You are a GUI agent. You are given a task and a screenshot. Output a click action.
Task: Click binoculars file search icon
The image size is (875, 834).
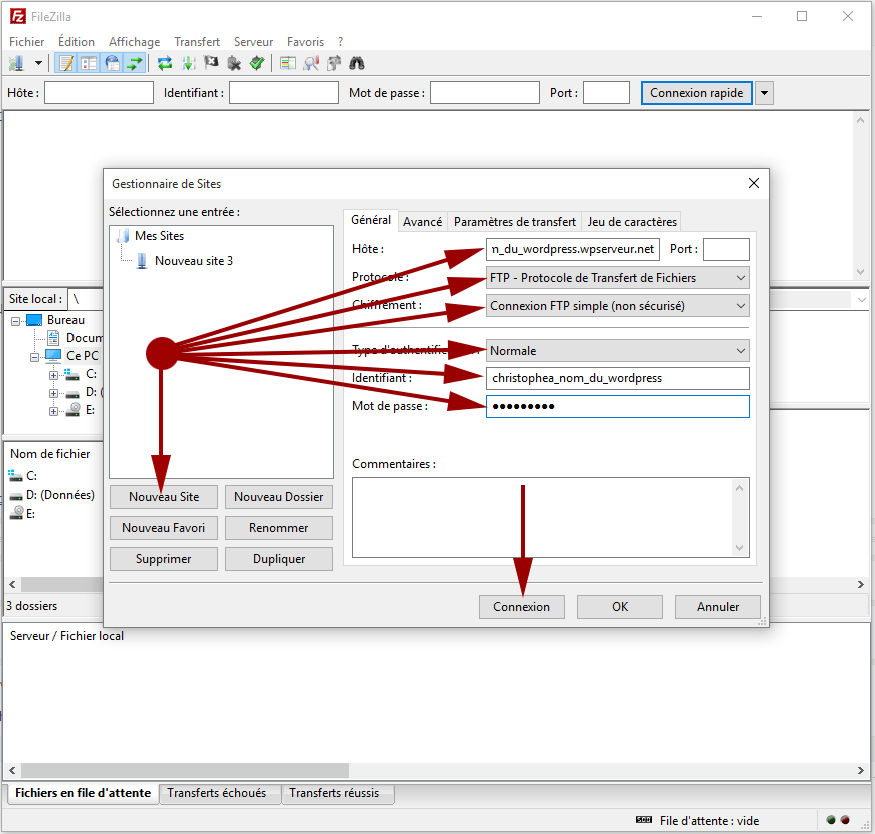(357, 64)
